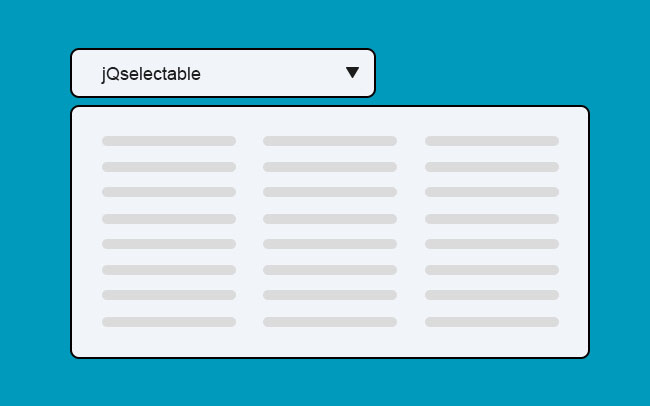The height and width of the screenshot is (406, 650).
Task: Select sixth item in right column
Action: (x=492, y=270)
